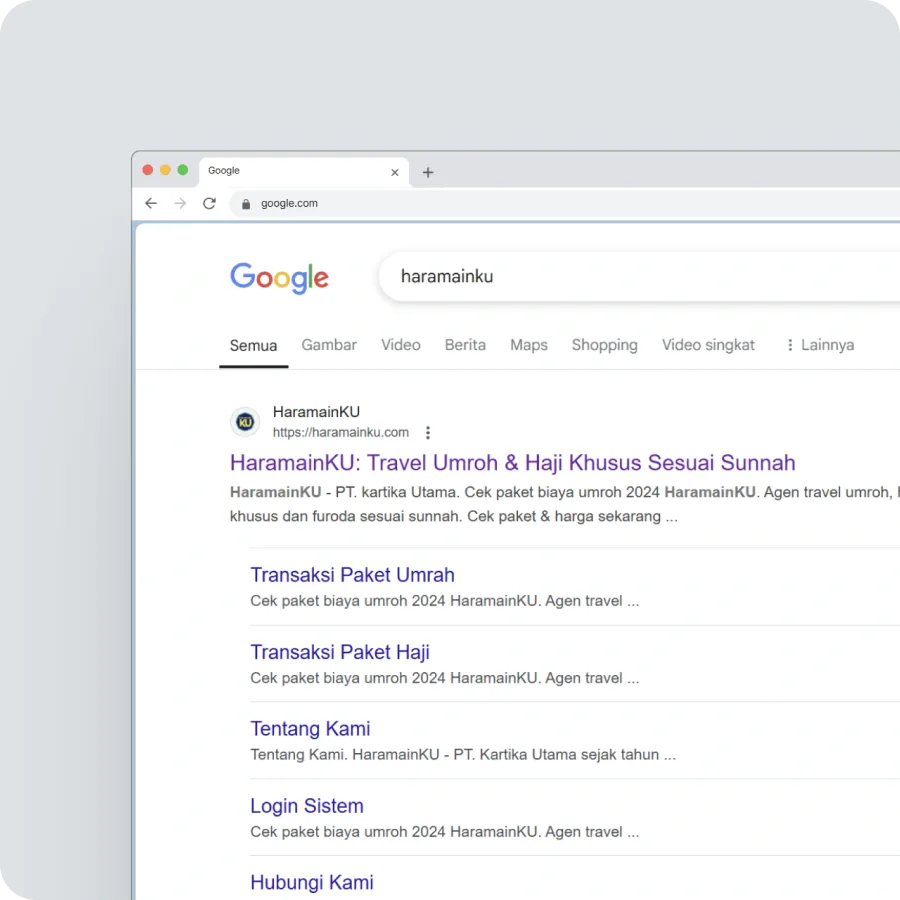Open the Shopping tab
The width and height of the screenshot is (900, 900).
pyautogui.click(x=604, y=345)
